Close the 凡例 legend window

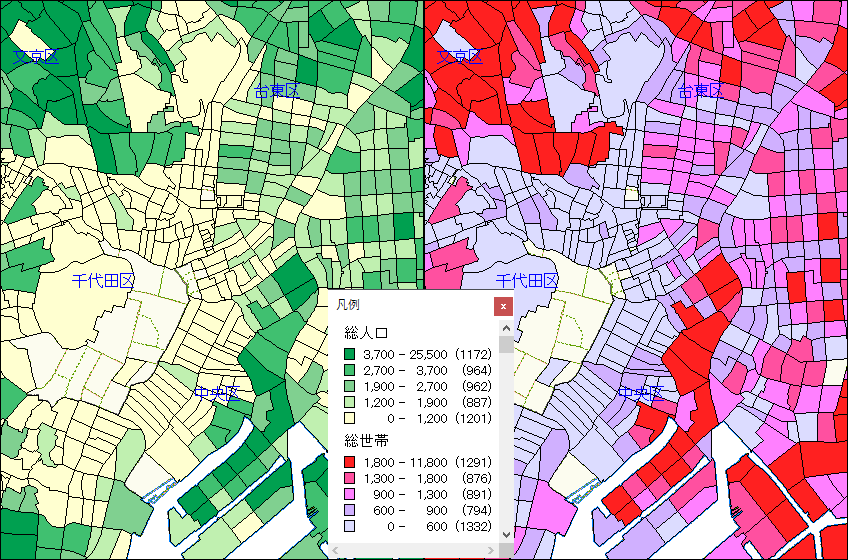click(x=503, y=306)
